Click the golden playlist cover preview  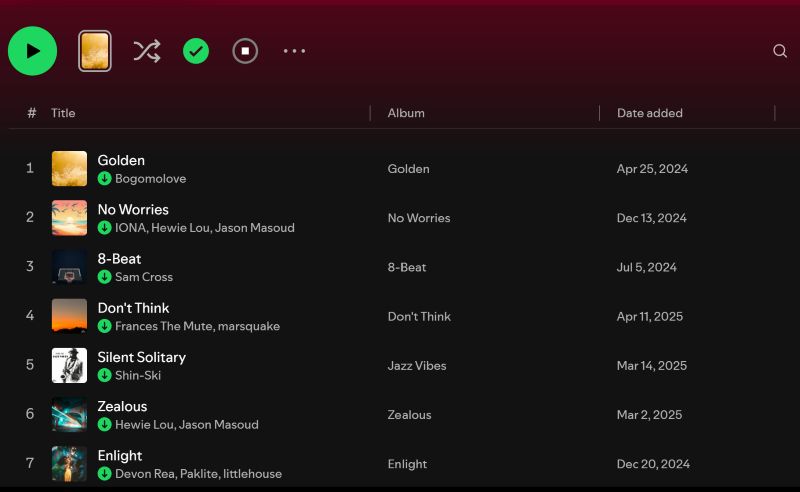[x=95, y=51]
